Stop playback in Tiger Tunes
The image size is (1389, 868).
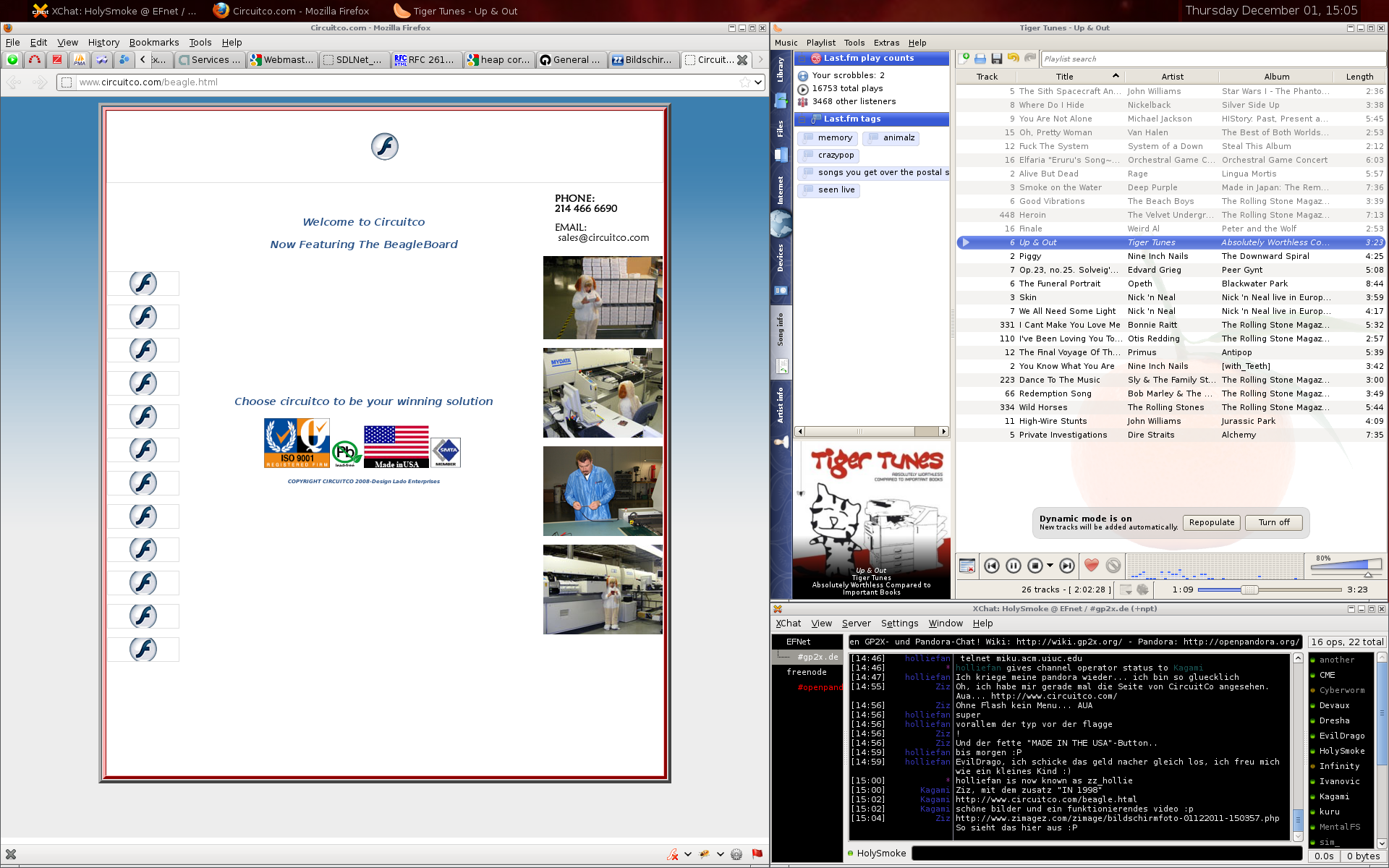tap(1035, 566)
